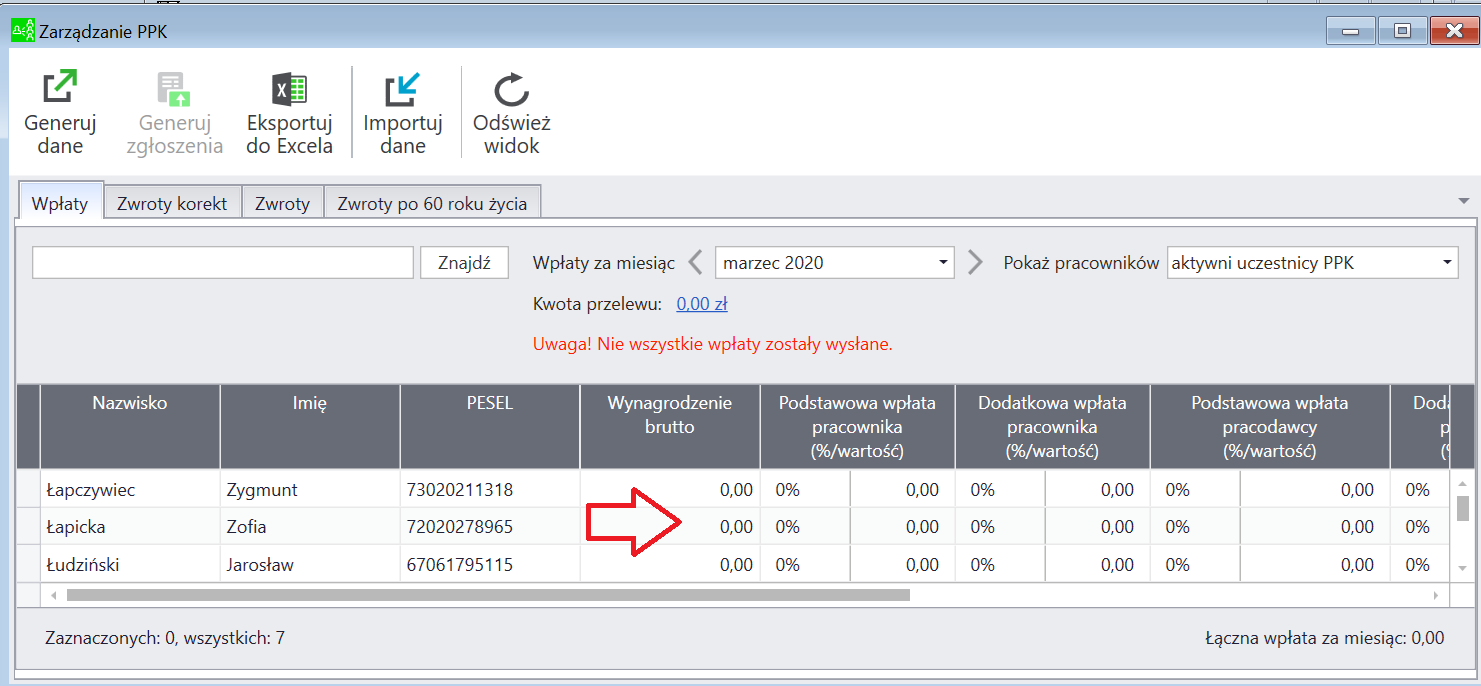Go to previous month with left arrow

(x=696, y=263)
